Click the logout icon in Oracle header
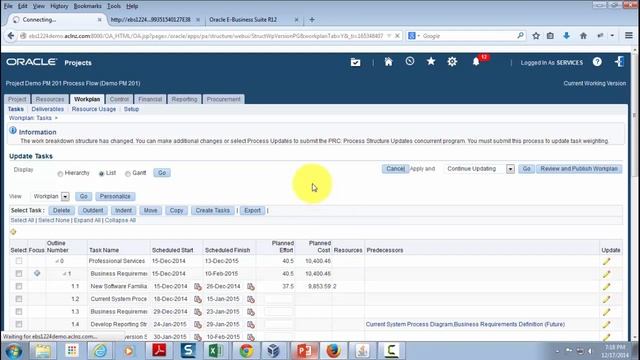Screen dimensions: 640x360 (619, 62)
